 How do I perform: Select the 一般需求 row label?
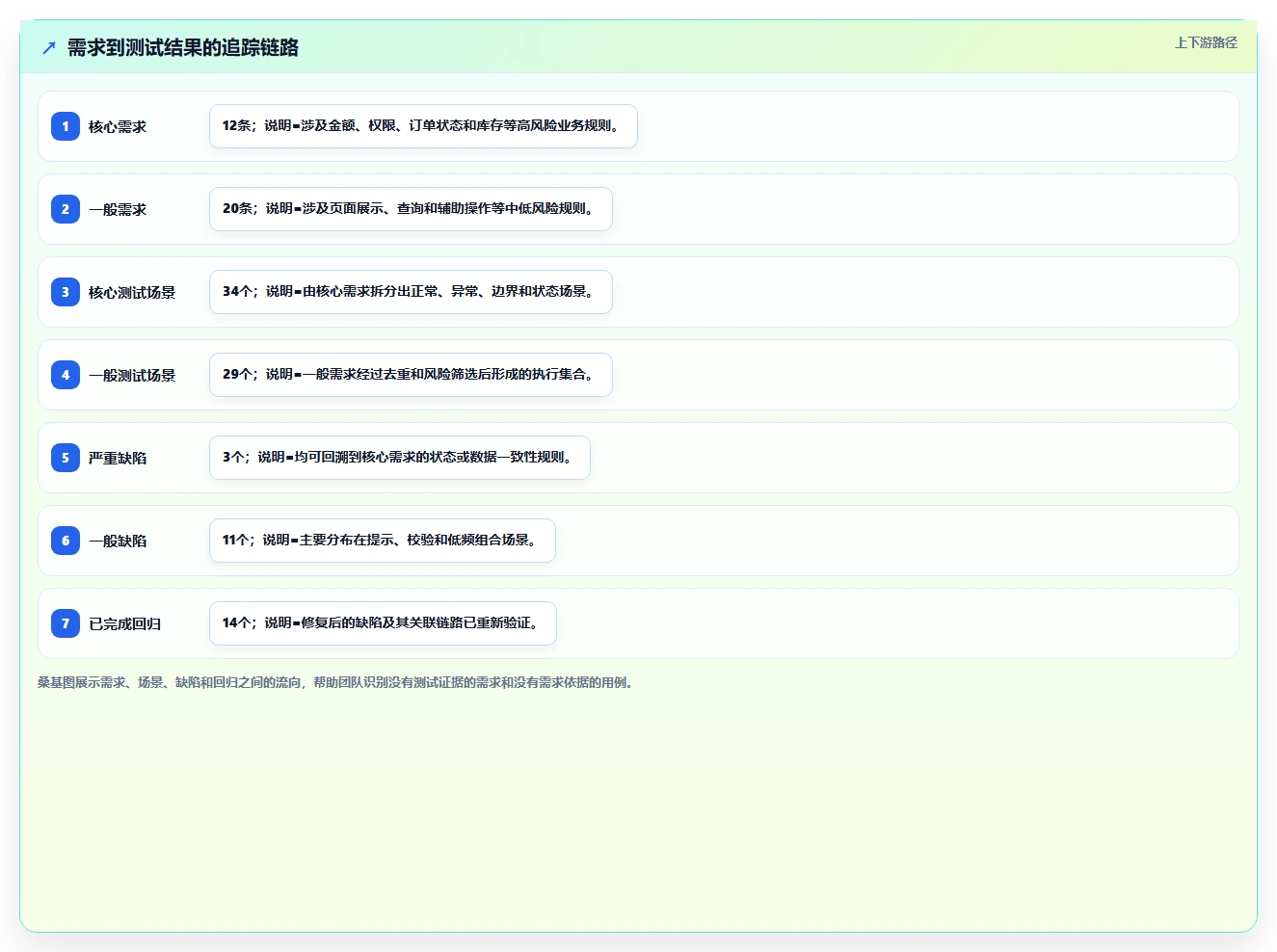tap(118, 209)
